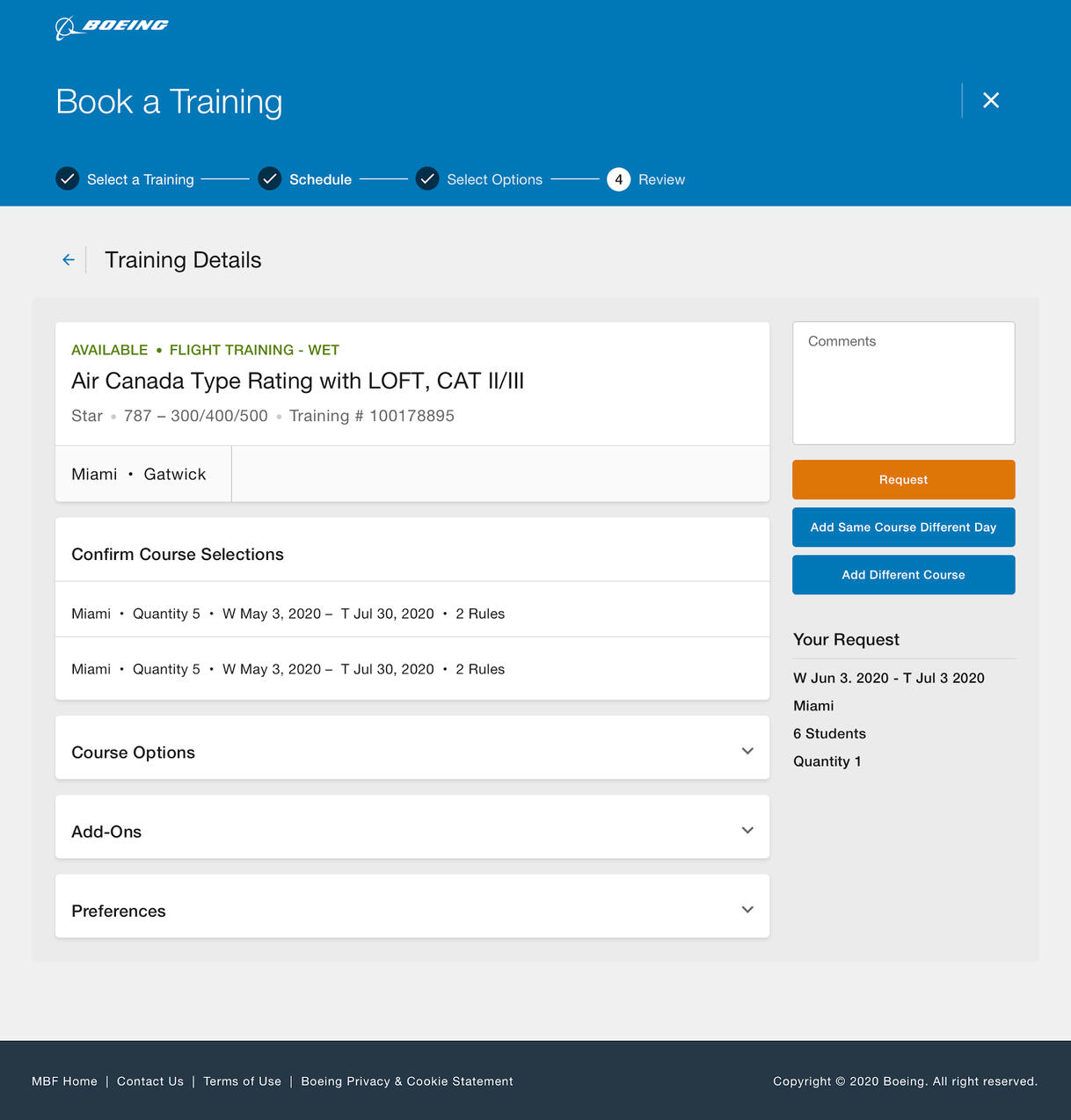Click the Schedule step checkmark
The width and height of the screenshot is (1071, 1120).
270,178
